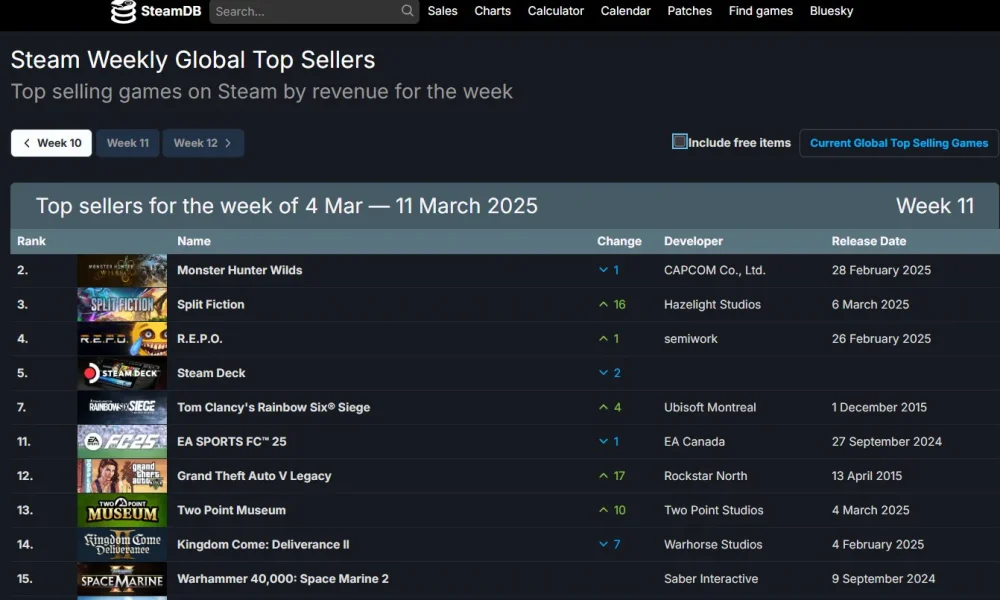The height and width of the screenshot is (600, 1000).
Task: Click 13 April 2015 release date
Action: [867, 476]
